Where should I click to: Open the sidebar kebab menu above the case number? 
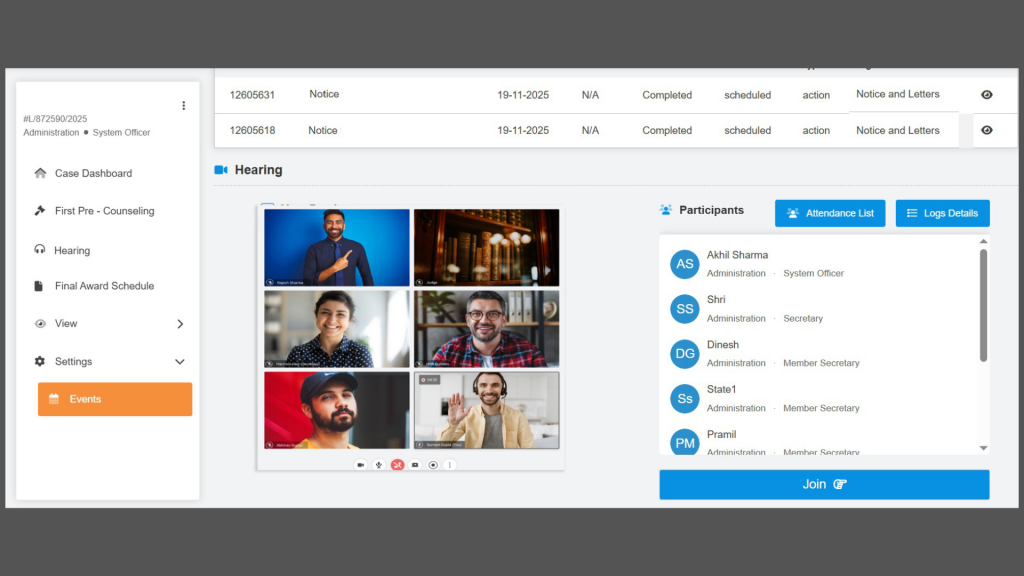(183, 106)
